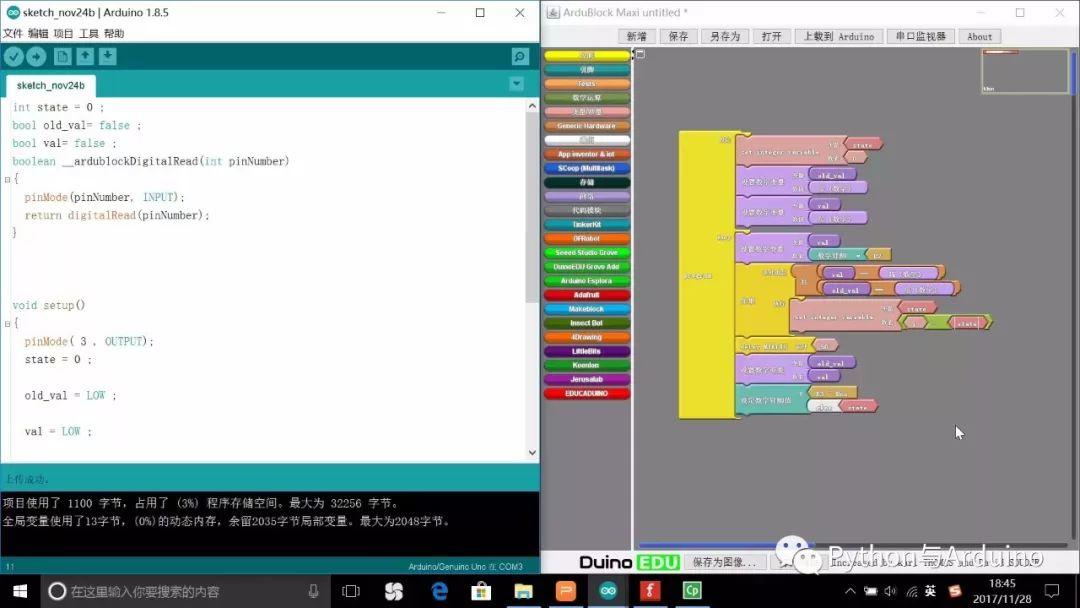
Task: Open the 项目 menu in Arduino IDE
Action: click(63, 33)
